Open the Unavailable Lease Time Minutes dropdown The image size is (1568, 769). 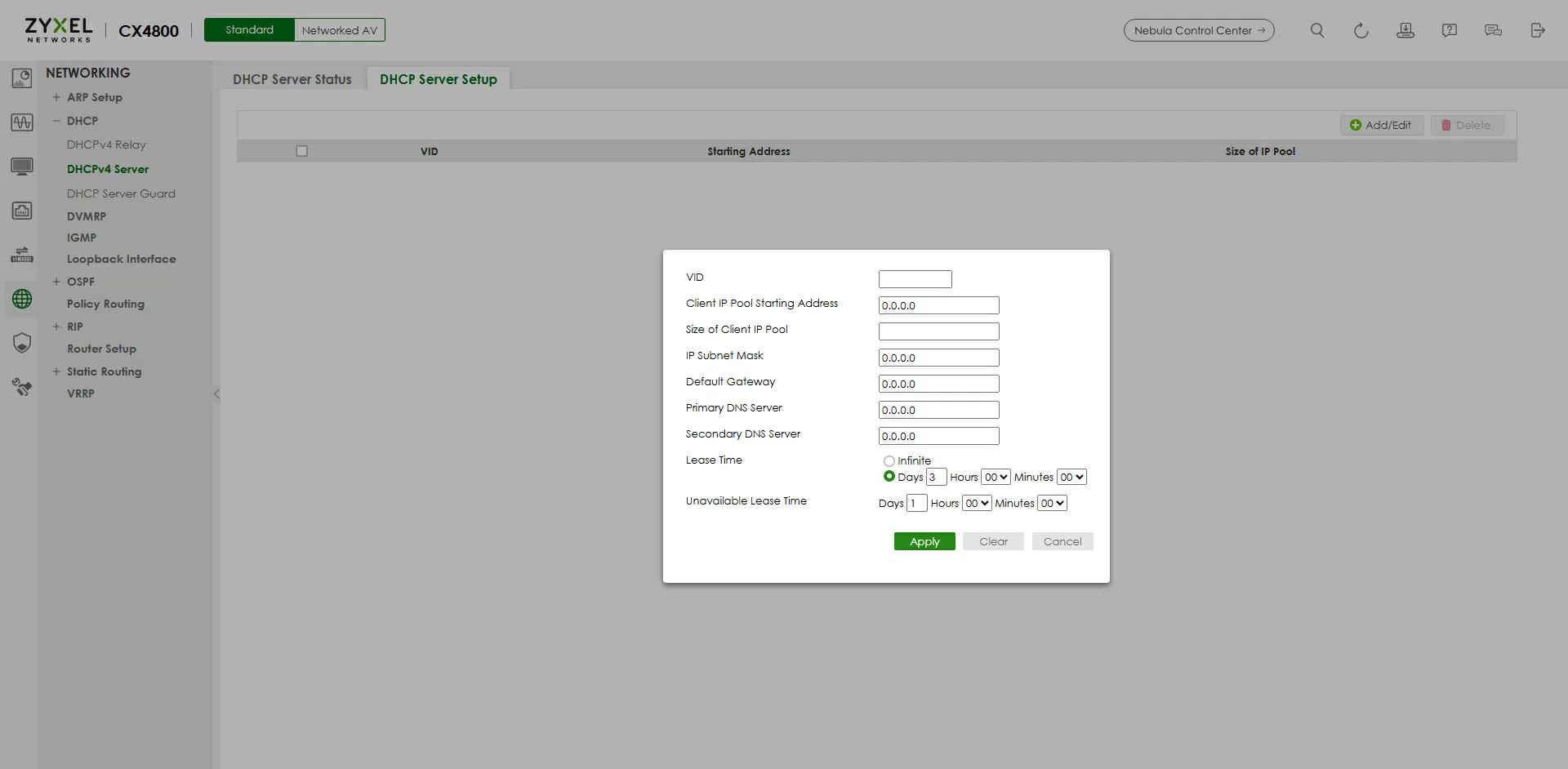(1052, 504)
